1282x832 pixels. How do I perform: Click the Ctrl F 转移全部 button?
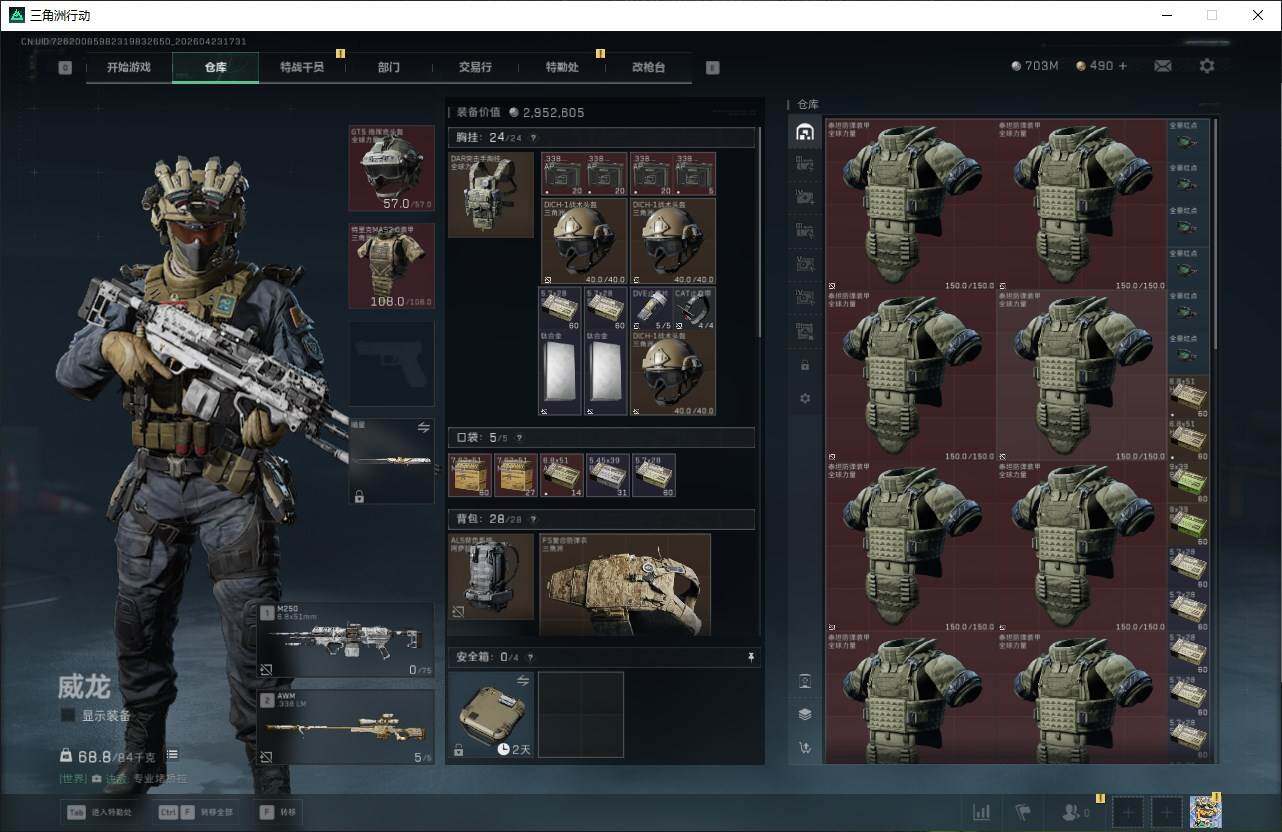[195, 812]
